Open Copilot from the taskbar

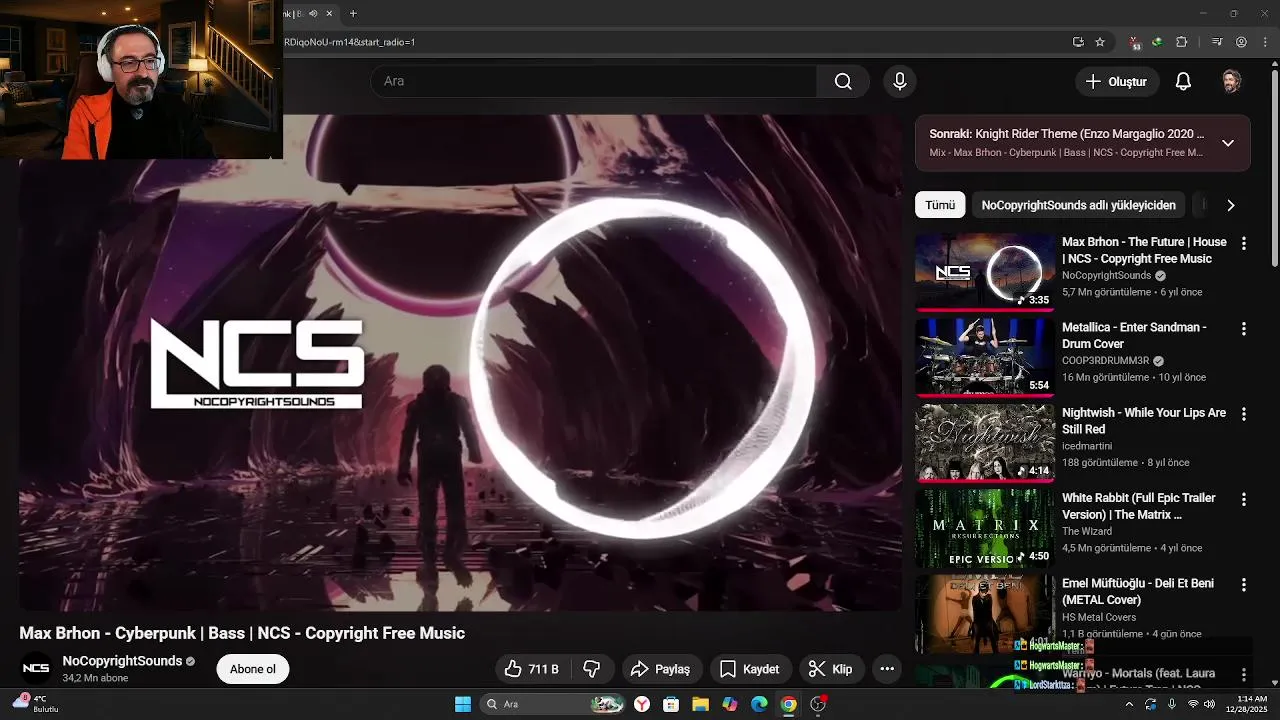coord(730,704)
